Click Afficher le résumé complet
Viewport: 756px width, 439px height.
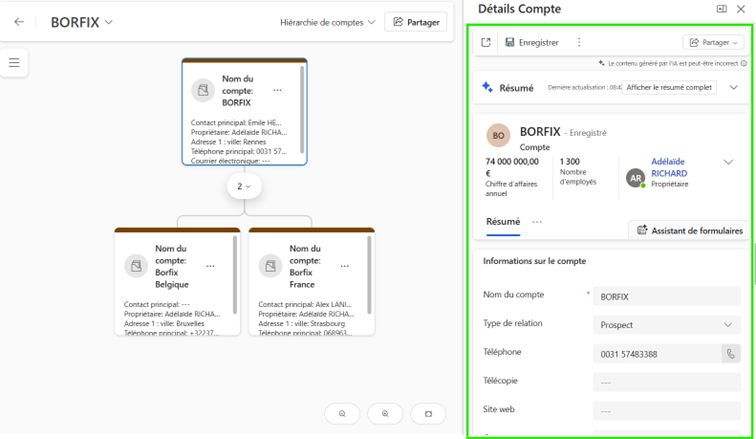point(669,87)
